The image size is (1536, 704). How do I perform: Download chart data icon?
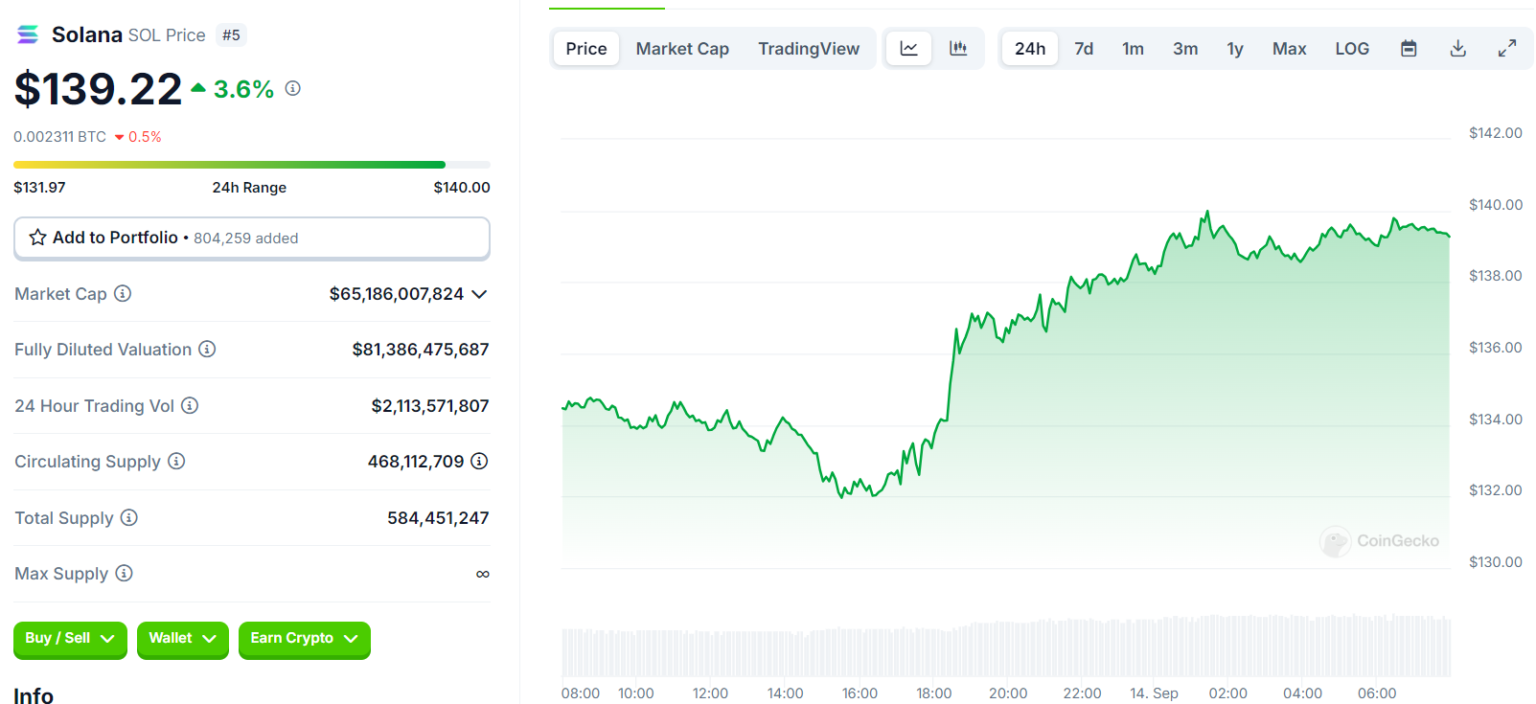coord(1458,48)
